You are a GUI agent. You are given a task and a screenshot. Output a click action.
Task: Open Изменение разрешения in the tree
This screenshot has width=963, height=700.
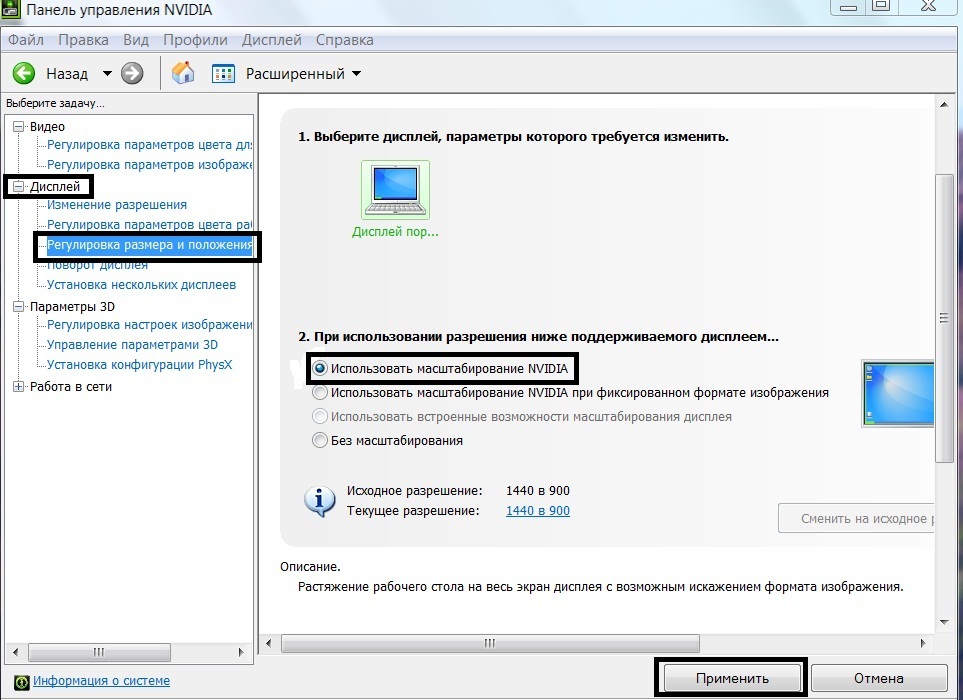pos(117,205)
